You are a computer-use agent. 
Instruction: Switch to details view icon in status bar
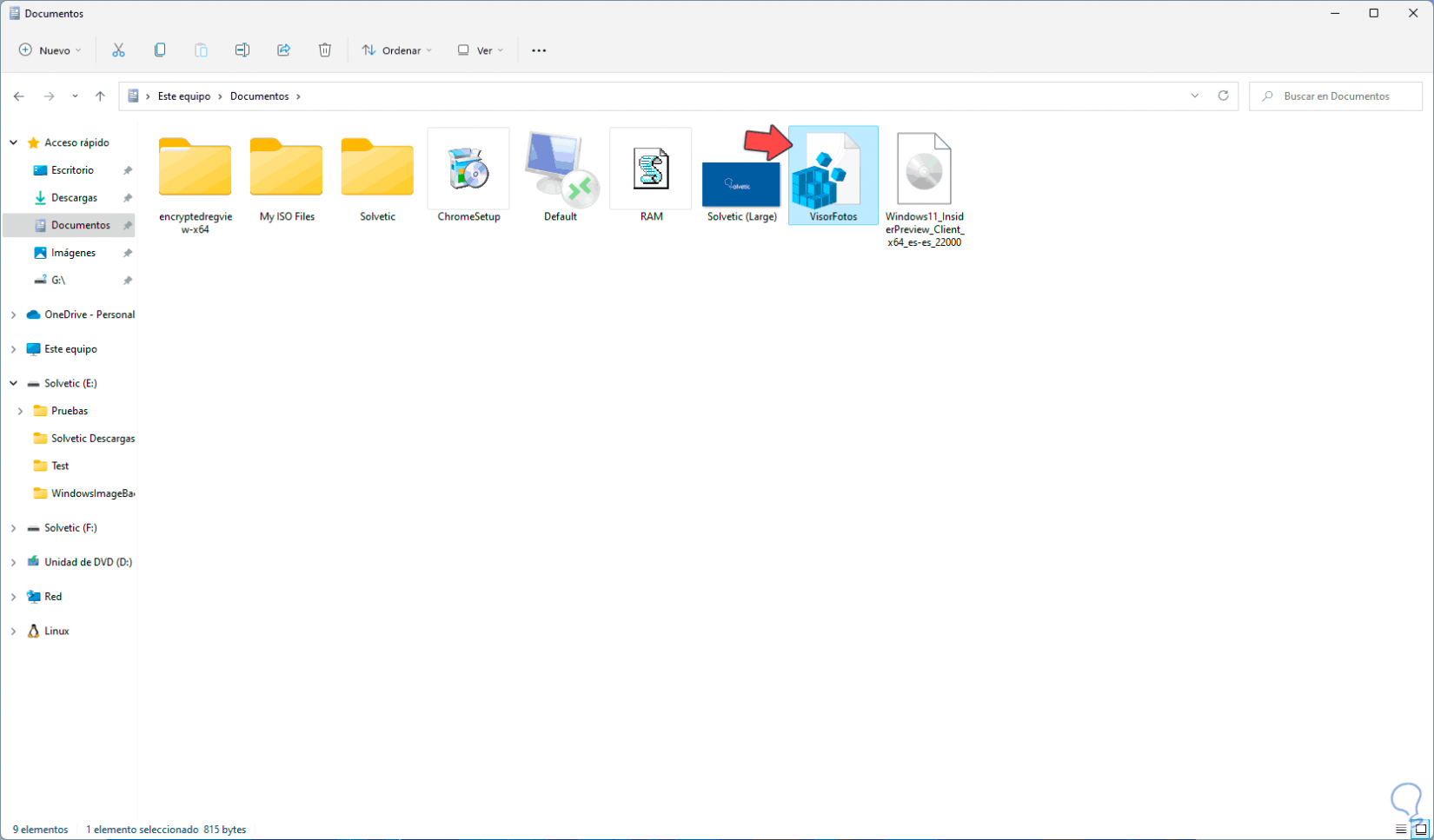click(1401, 830)
